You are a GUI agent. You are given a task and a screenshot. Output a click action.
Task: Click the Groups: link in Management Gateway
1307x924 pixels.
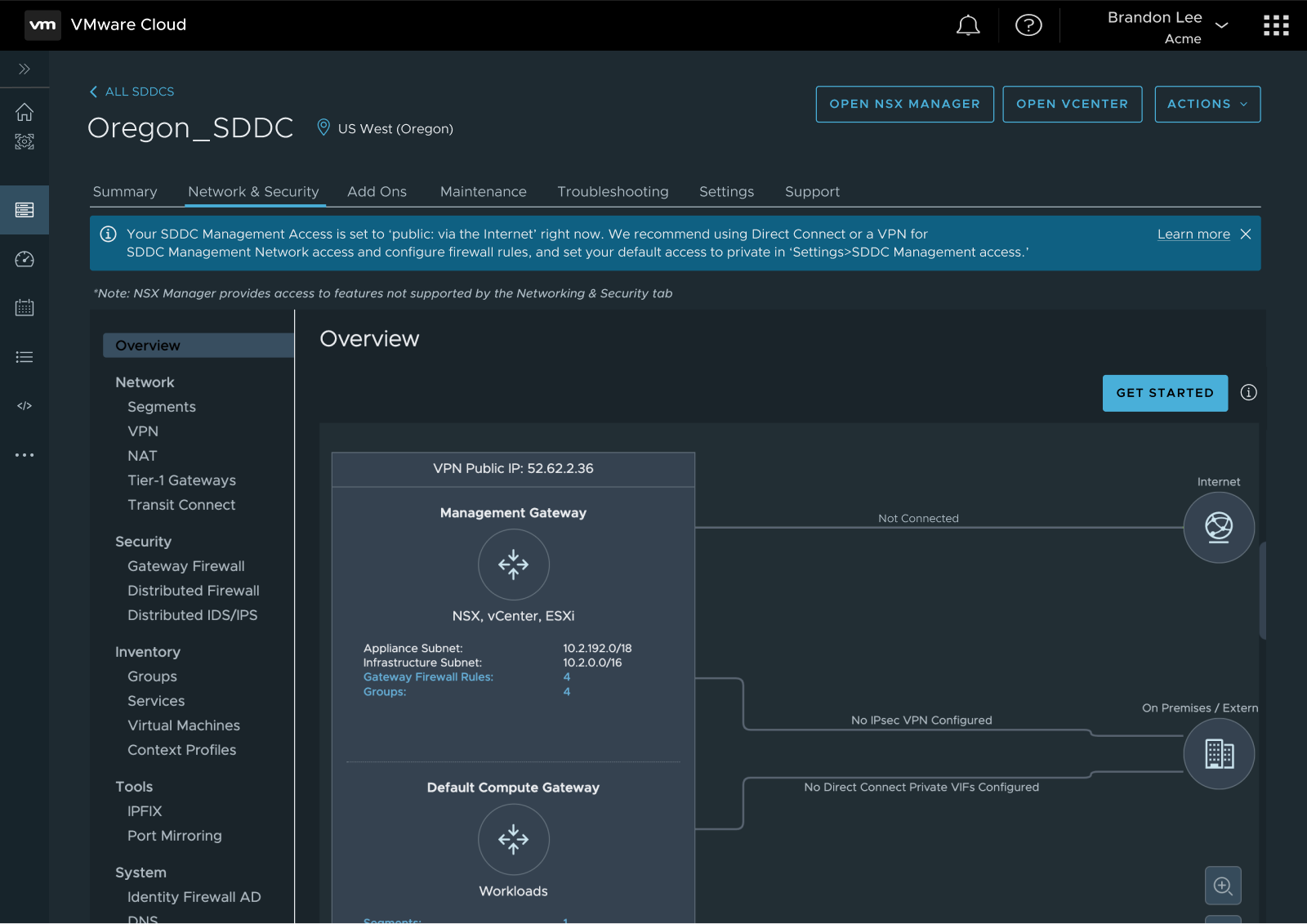(x=385, y=692)
